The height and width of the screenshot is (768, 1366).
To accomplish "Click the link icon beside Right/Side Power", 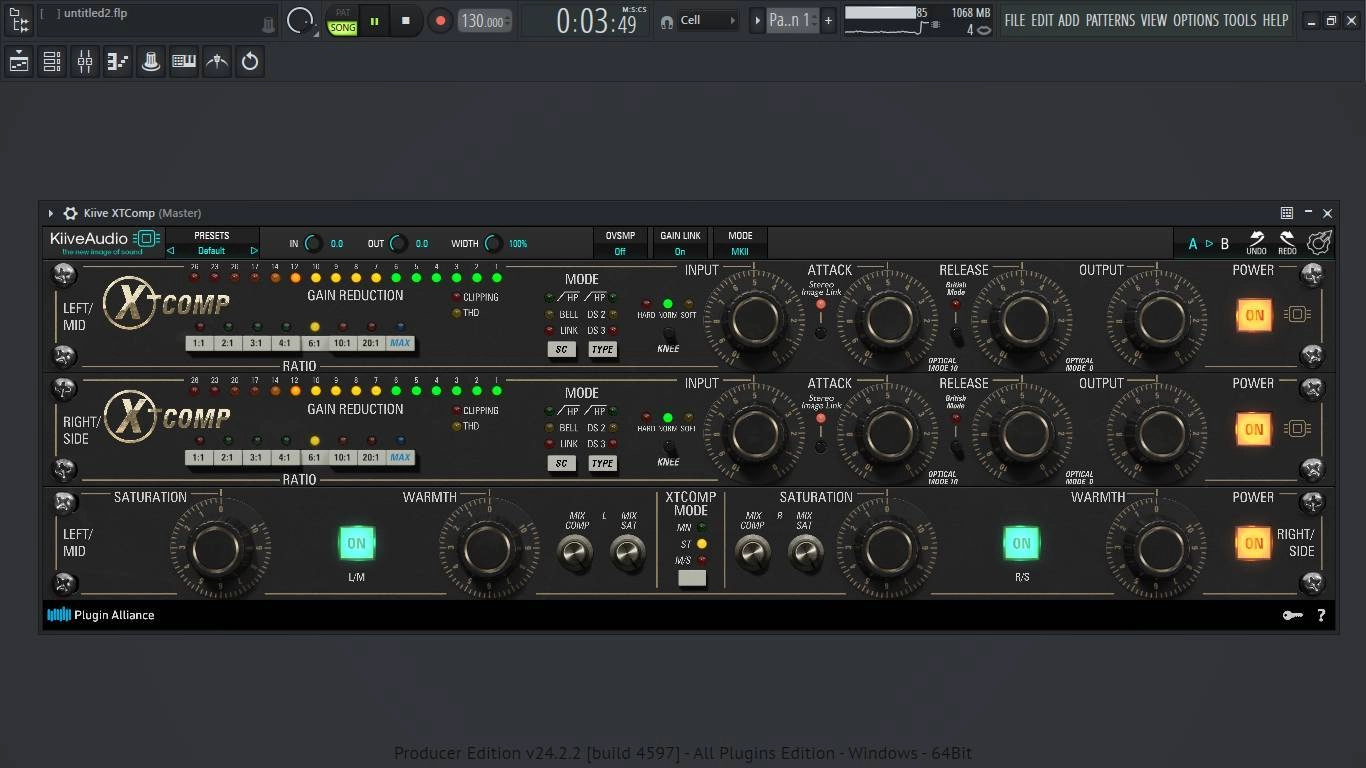I will 1297,429.
